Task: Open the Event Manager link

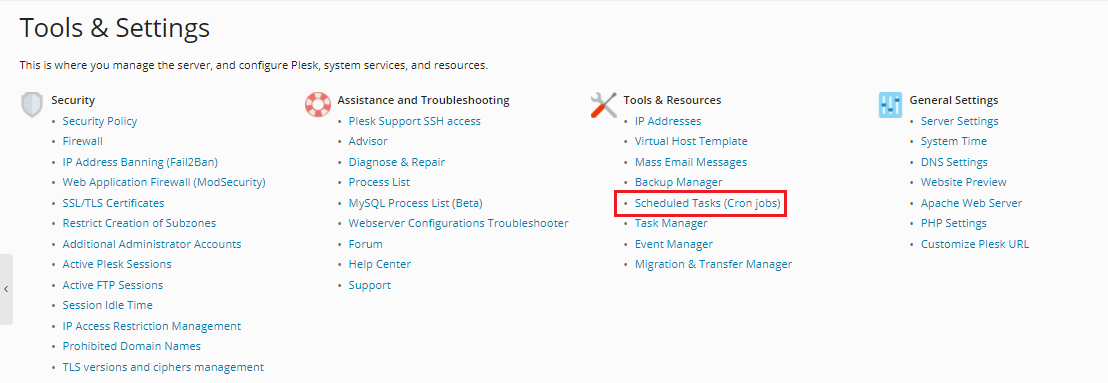Action: point(673,244)
